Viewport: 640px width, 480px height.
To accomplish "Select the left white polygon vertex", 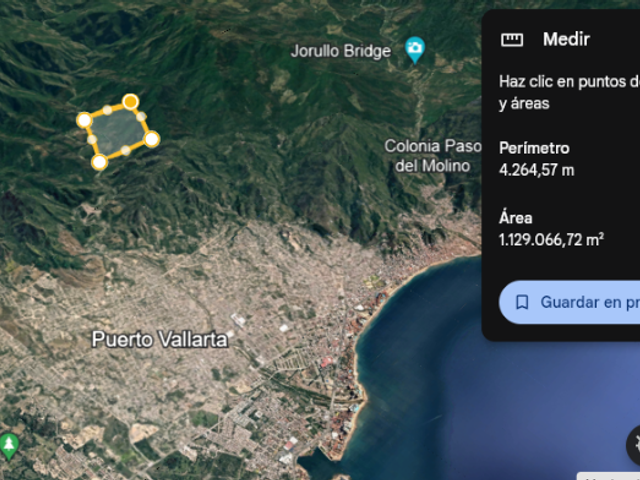I will (84, 120).
